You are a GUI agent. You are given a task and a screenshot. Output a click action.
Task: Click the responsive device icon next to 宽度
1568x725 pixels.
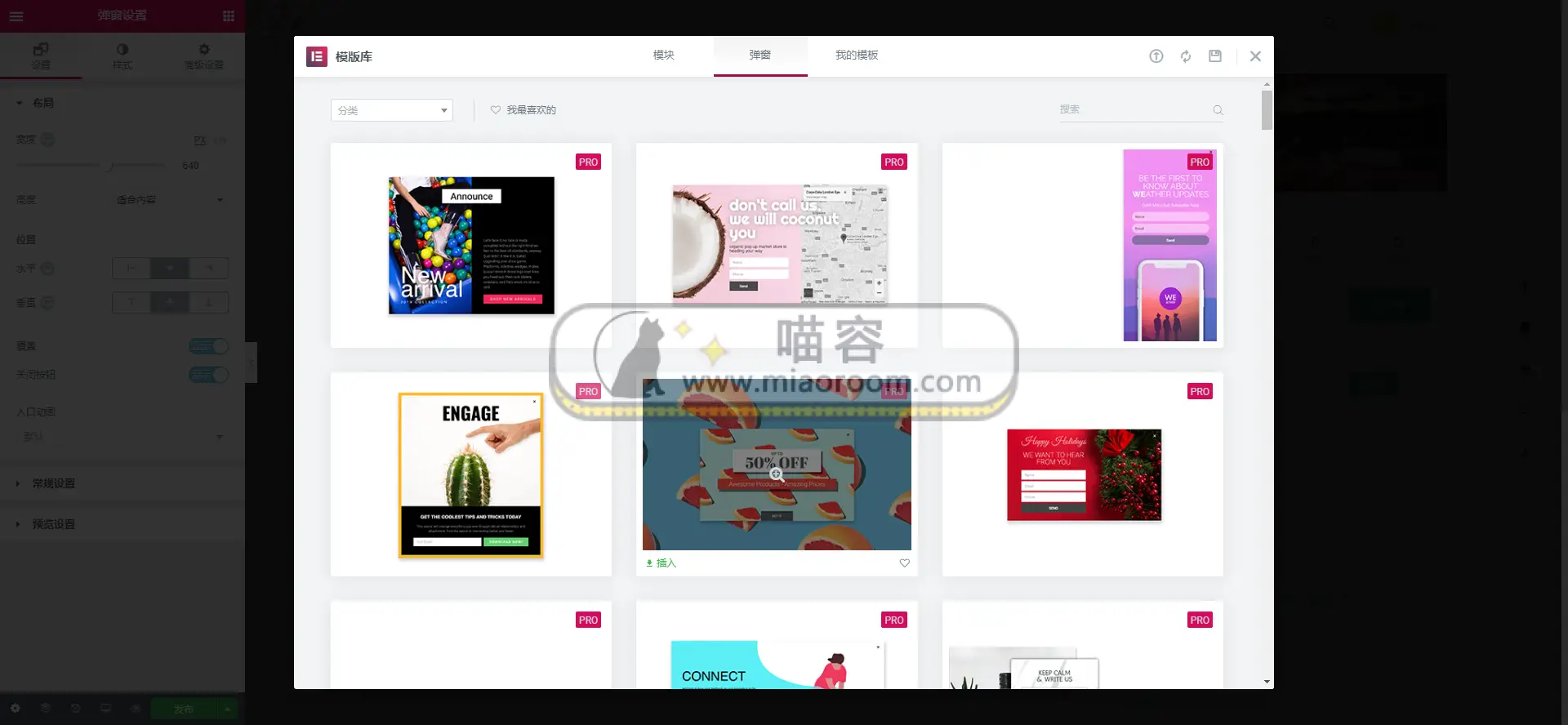pos(47,140)
